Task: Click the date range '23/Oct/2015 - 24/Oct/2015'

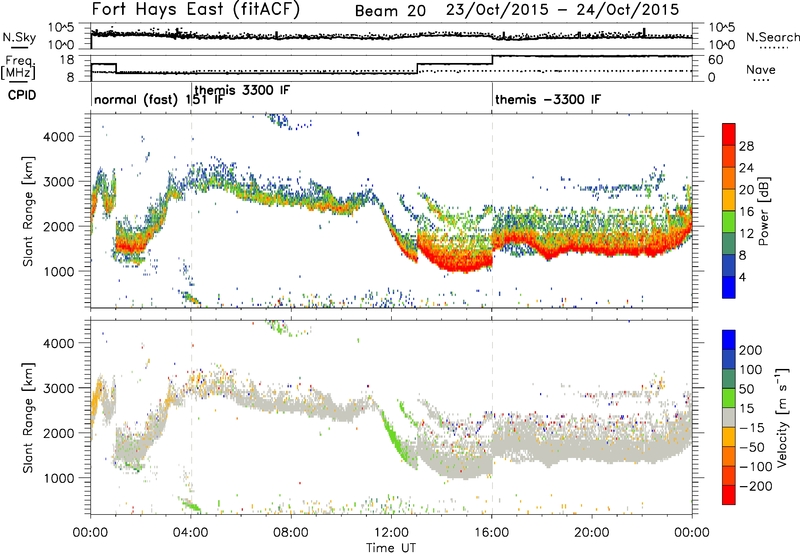Action: [562, 10]
